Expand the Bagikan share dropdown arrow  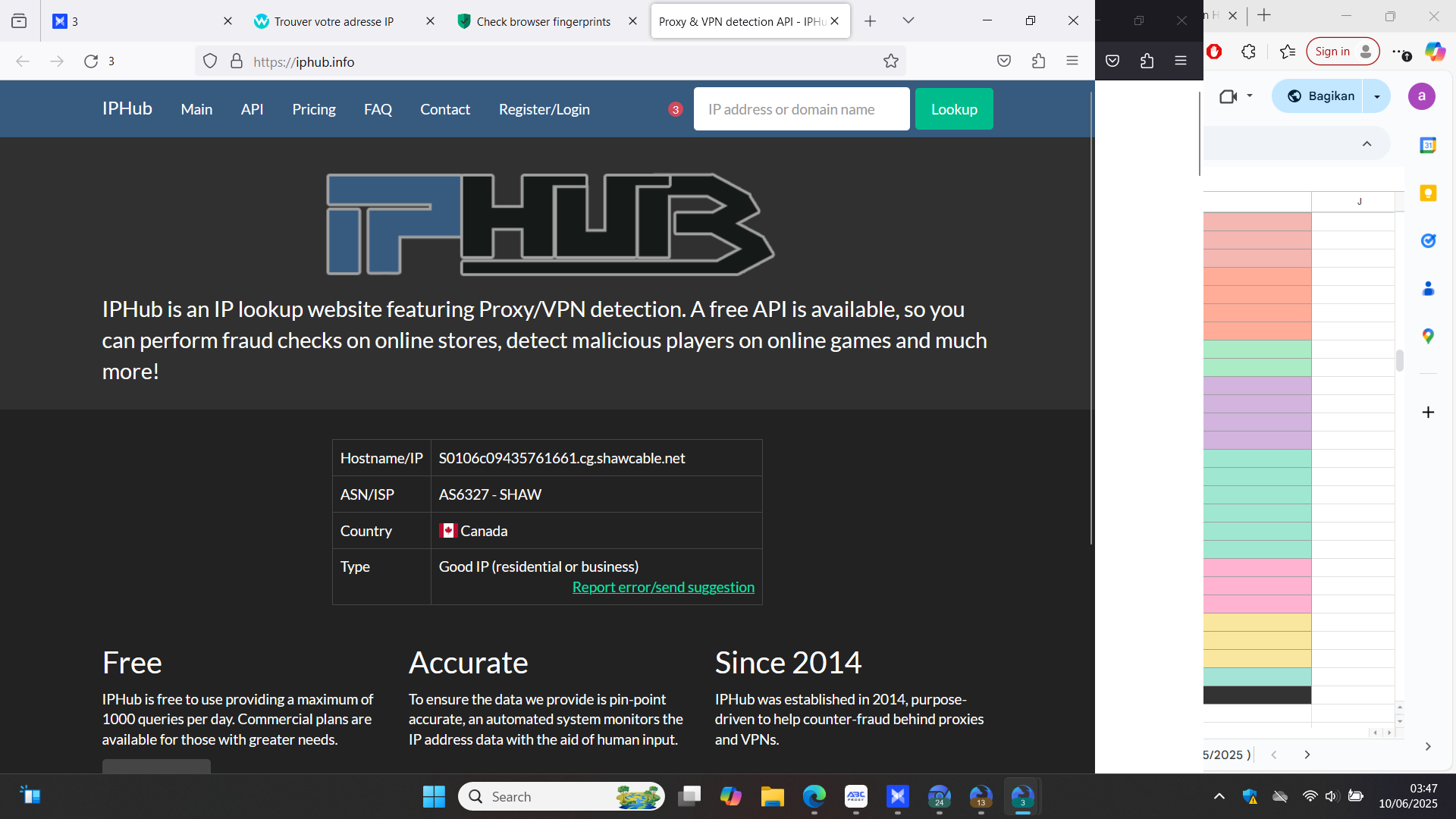point(1376,96)
